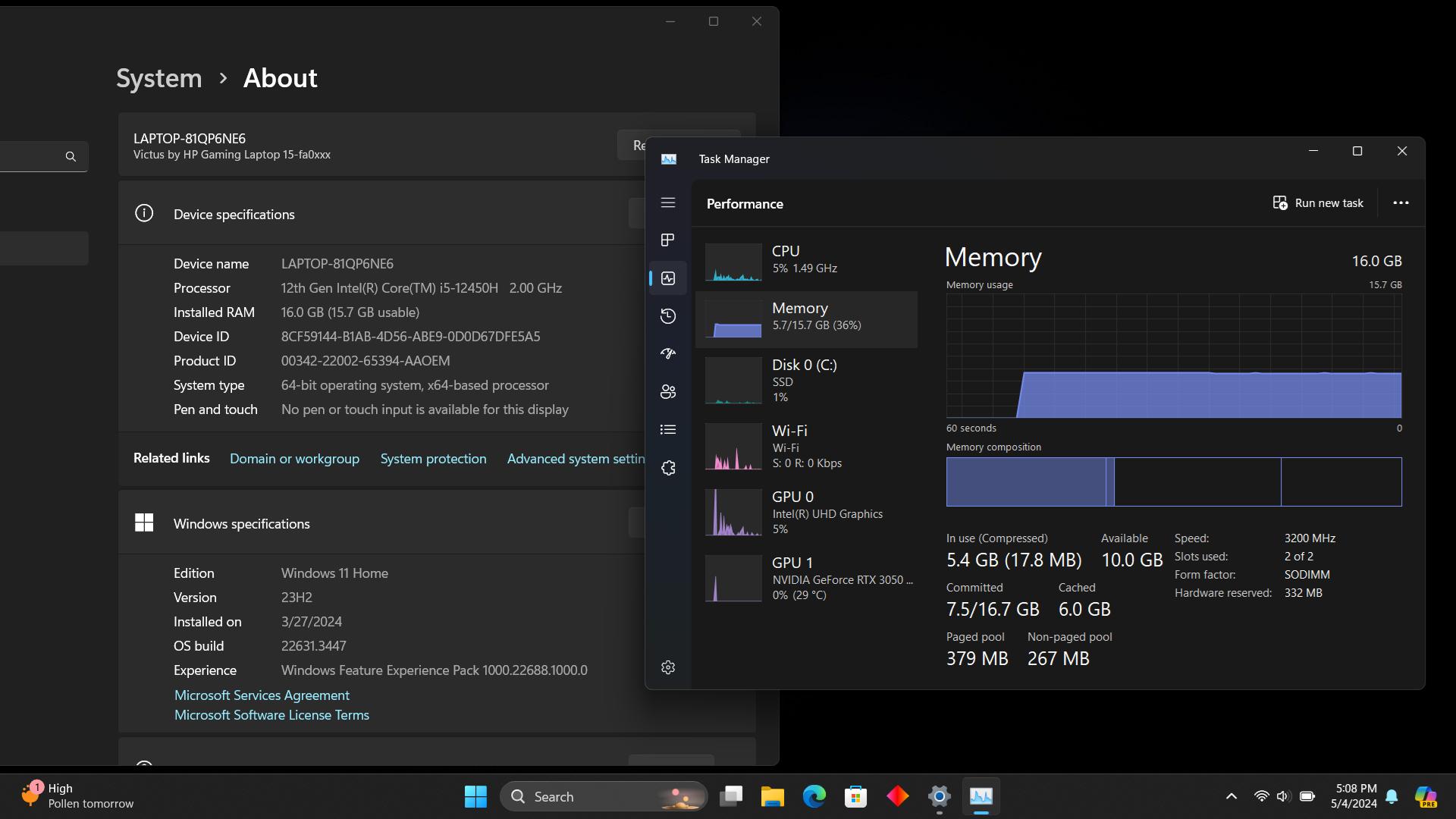Open File Explorer from taskbar
Image resolution: width=1456 pixels, height=819 pixels.
[773, 796]
